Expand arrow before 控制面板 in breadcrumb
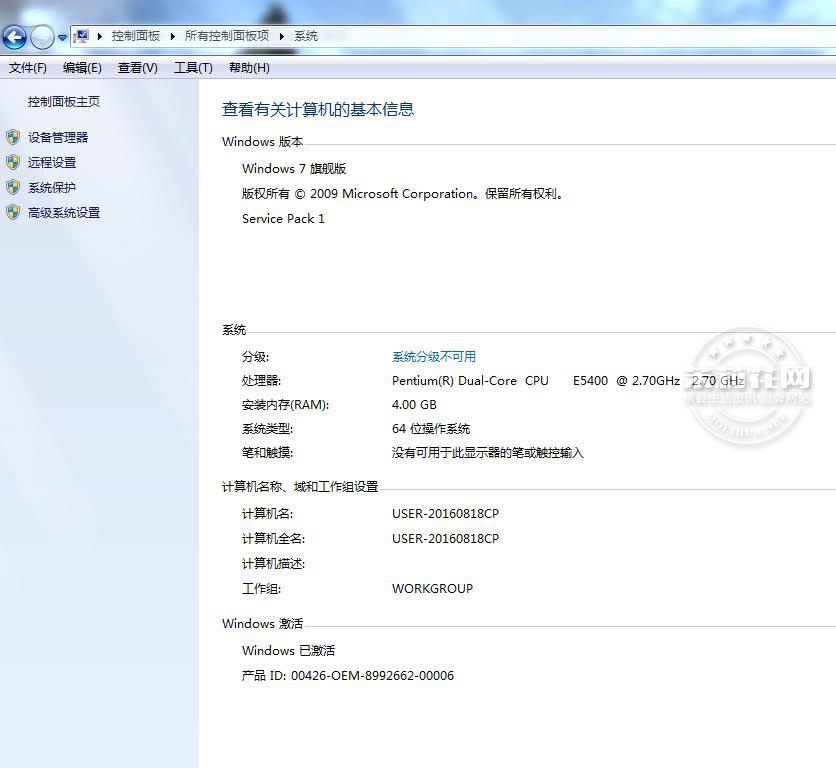This screenshot has height=768, width=836. [x=100, y=36]
